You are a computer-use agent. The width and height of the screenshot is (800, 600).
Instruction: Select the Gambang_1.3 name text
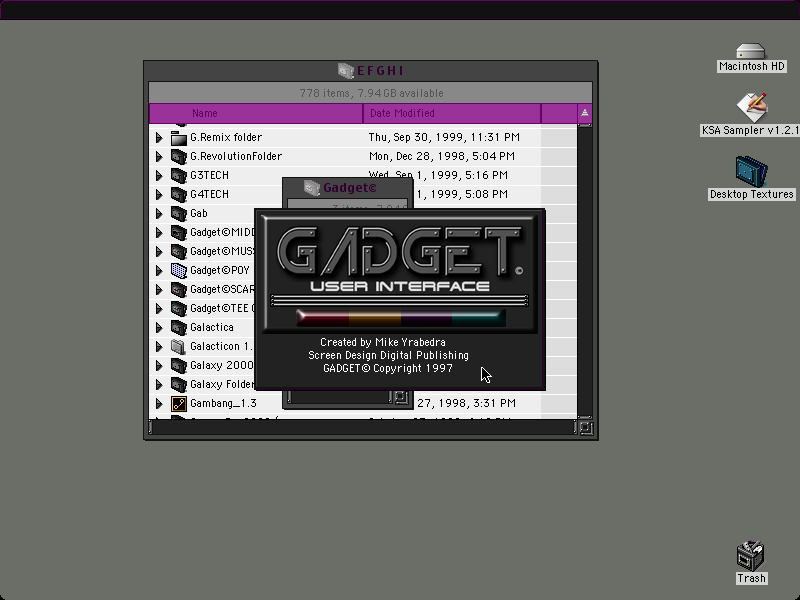pyautogui.click(x=223, y=404)
